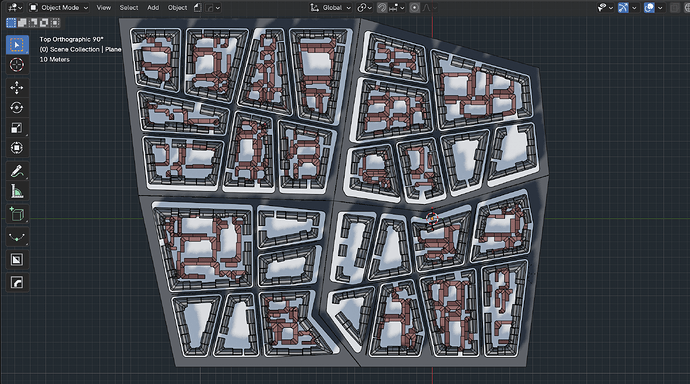Viewport: 690px width, 384px height.
Task: Select the Move tool
Action: coord(17,88)
